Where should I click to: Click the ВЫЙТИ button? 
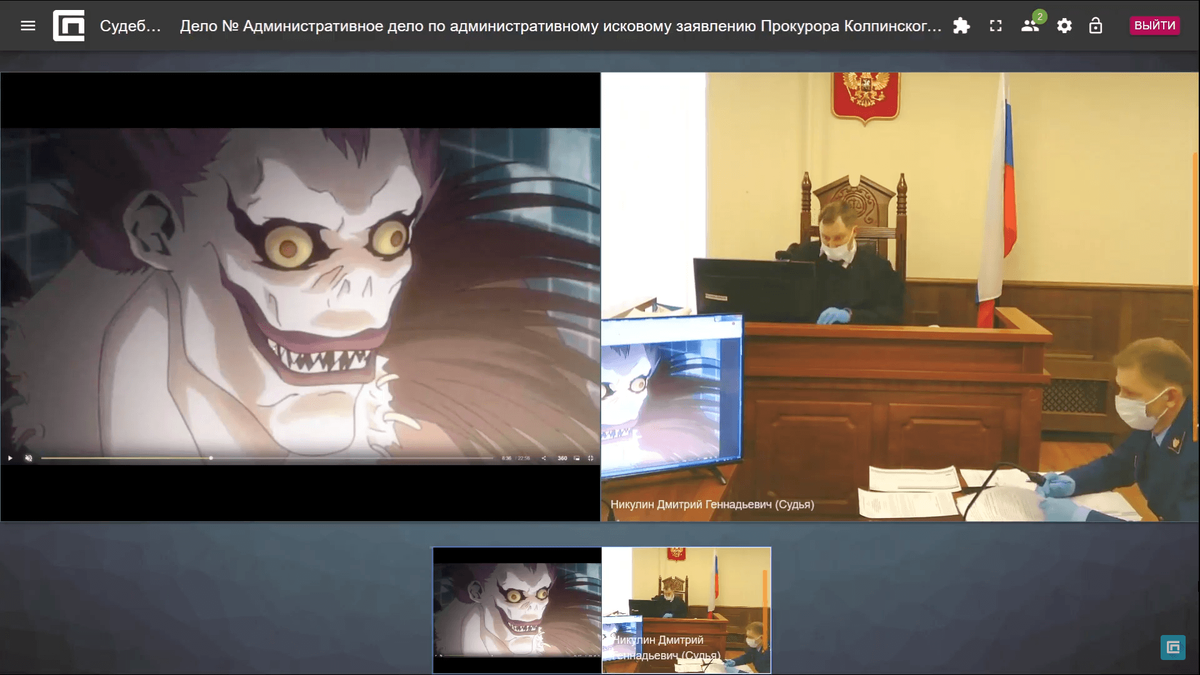click(1155, 26)
